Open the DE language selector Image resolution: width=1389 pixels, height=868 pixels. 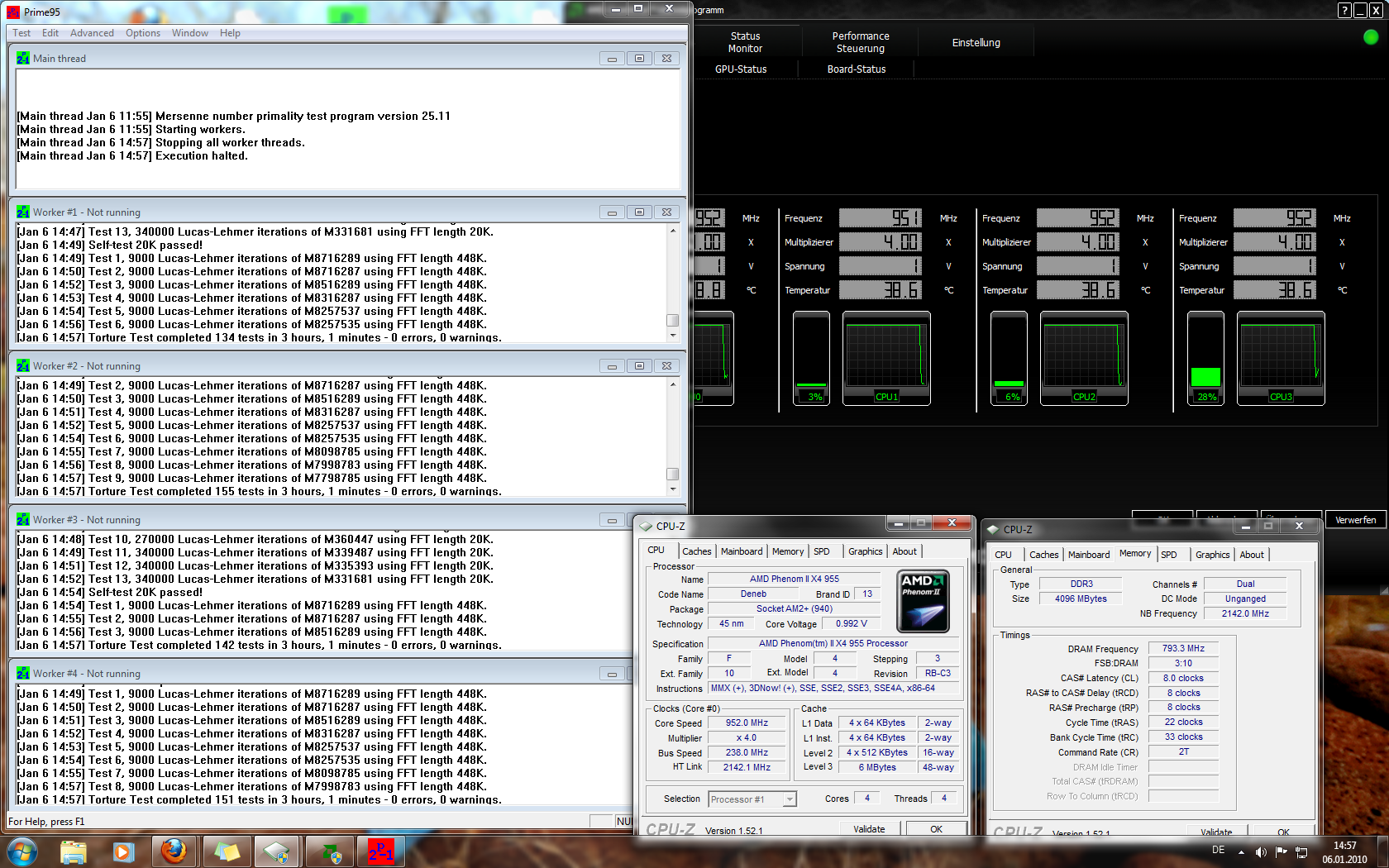(1218, 850)
